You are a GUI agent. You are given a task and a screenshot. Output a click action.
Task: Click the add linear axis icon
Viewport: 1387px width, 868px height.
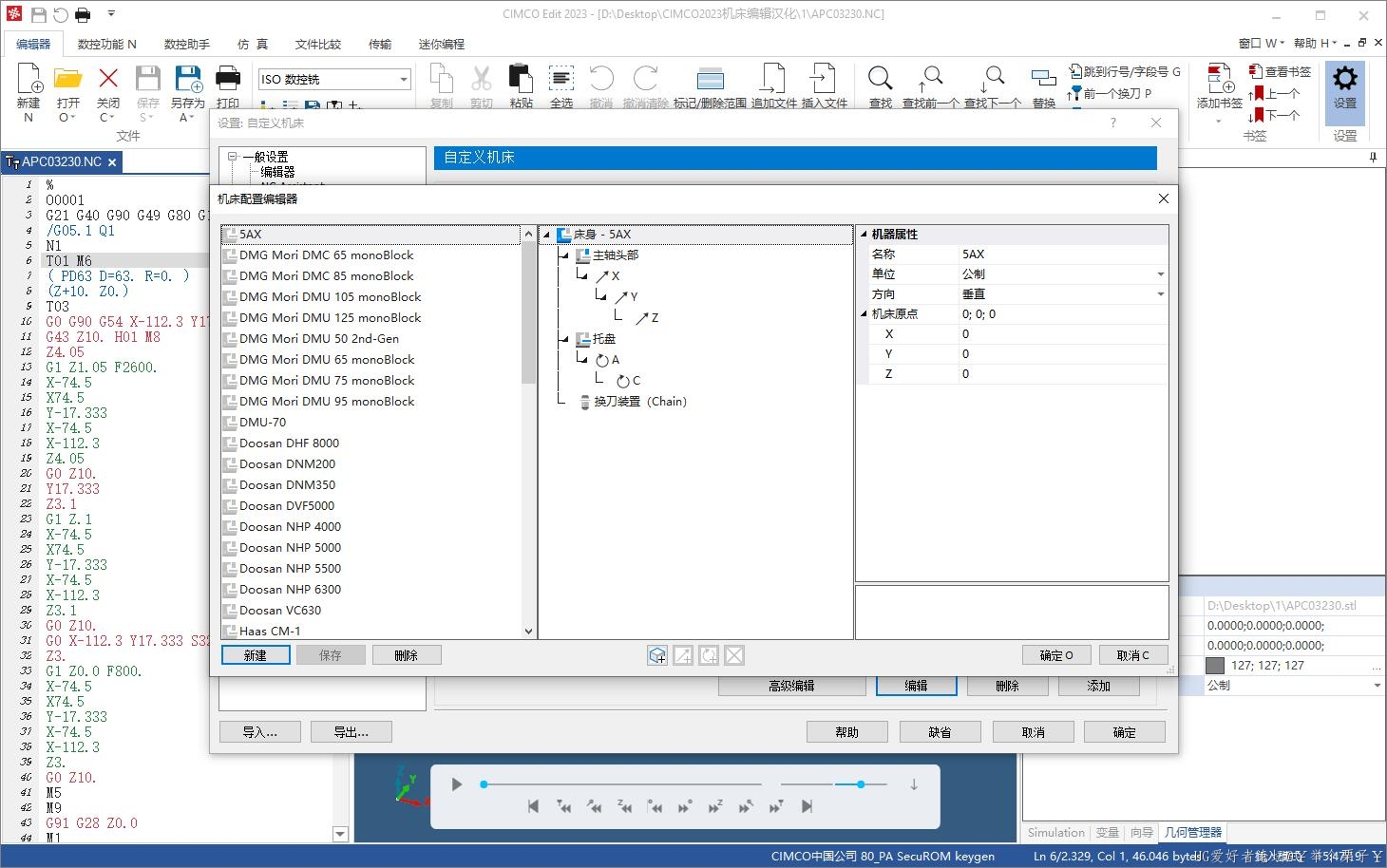pos(683,655)
